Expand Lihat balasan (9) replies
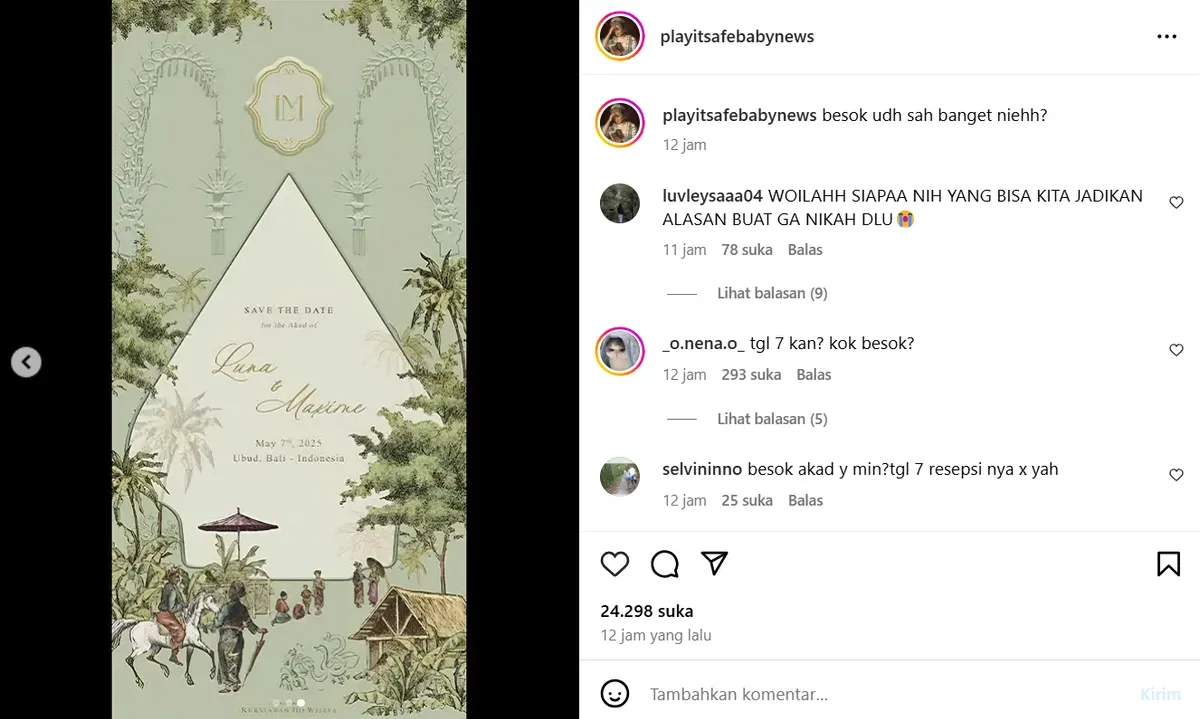1200x719 pixels. pos(772,293)
